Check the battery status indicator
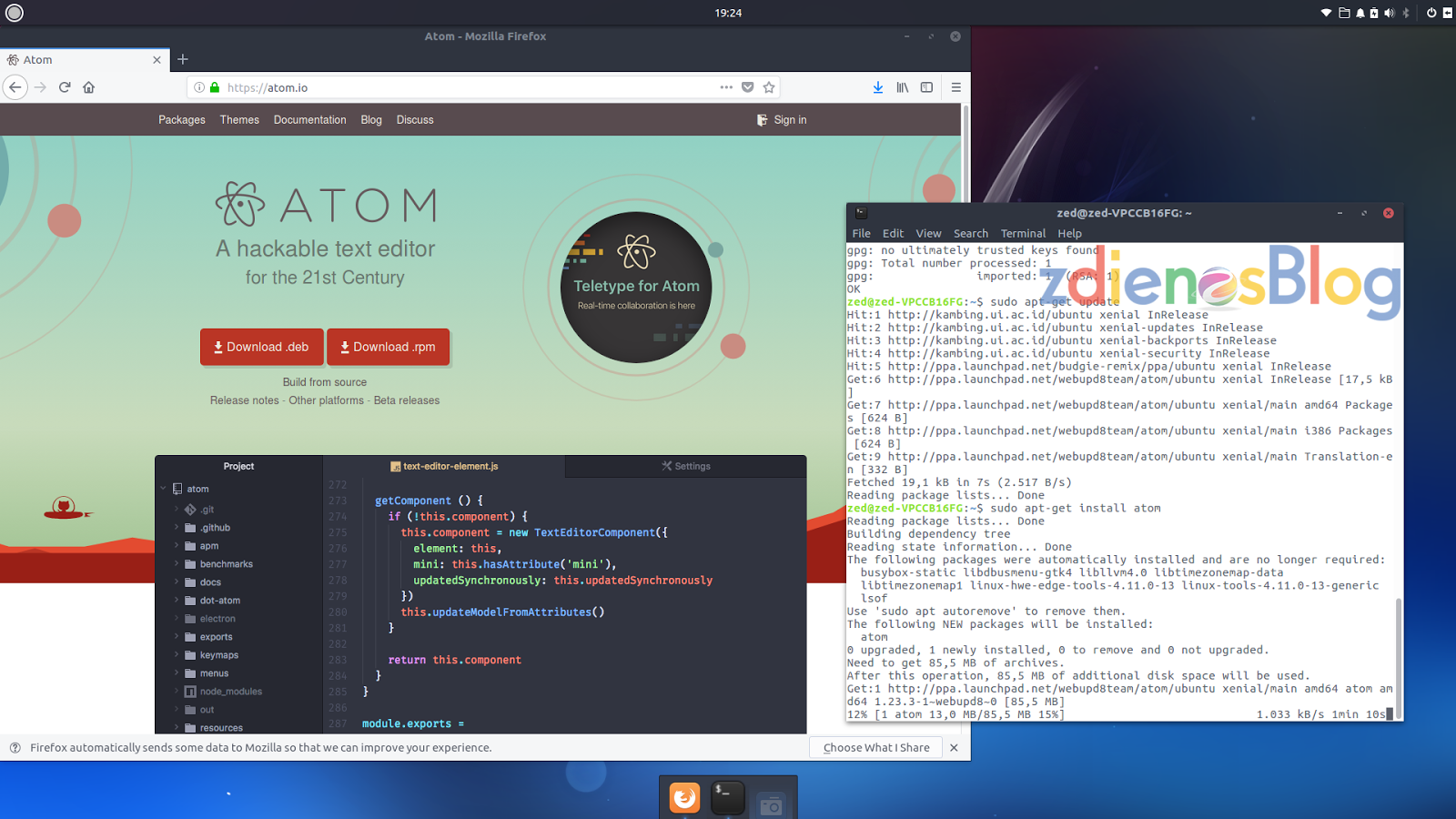This screenshot has height=819, width=1456. click(1374, 13)
